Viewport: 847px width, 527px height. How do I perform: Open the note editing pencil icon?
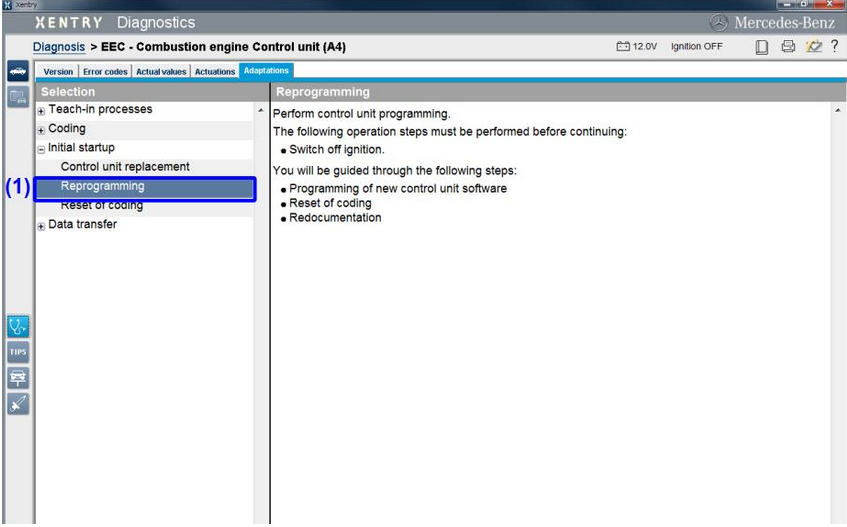point(814,46)
